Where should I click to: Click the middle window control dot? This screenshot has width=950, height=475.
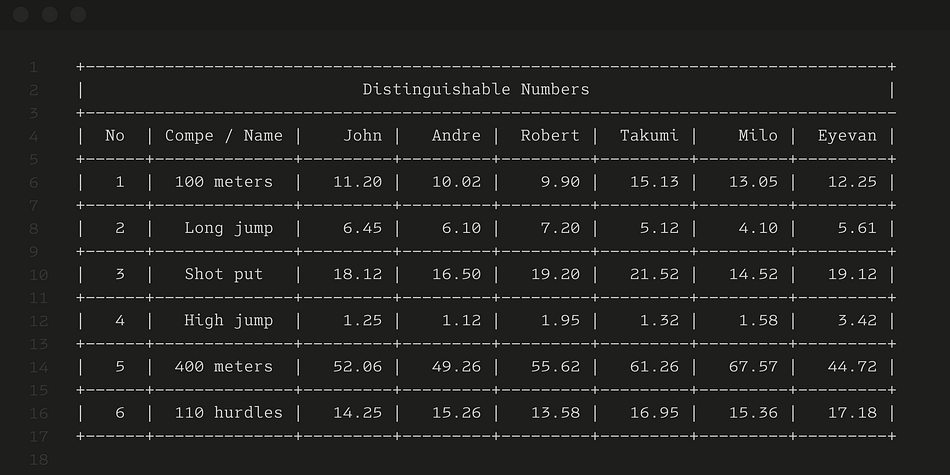click(50, 15)
